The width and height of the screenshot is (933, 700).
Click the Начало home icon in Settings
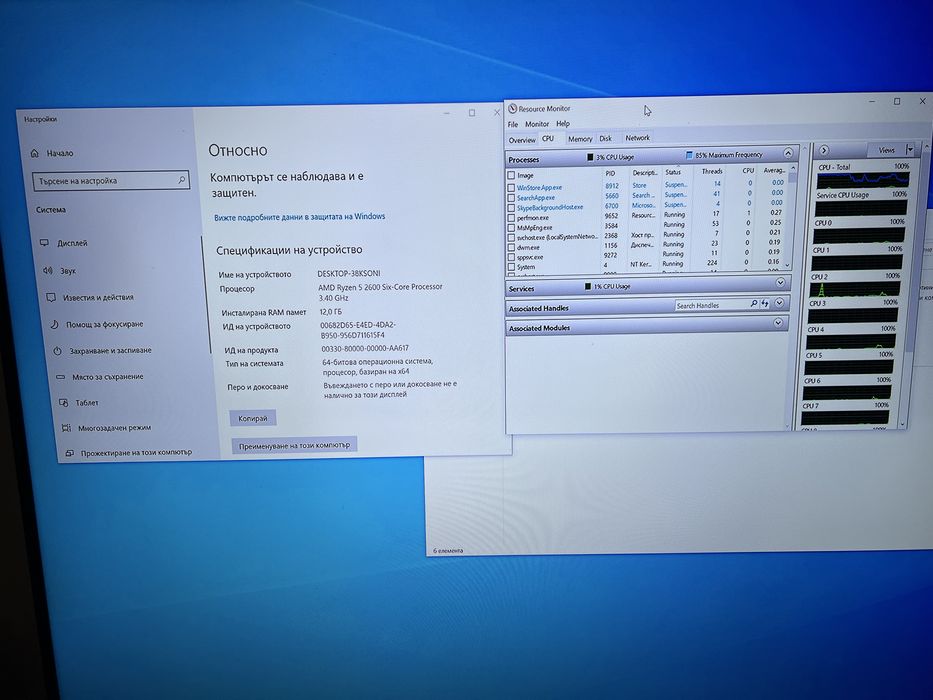[35, 153]
